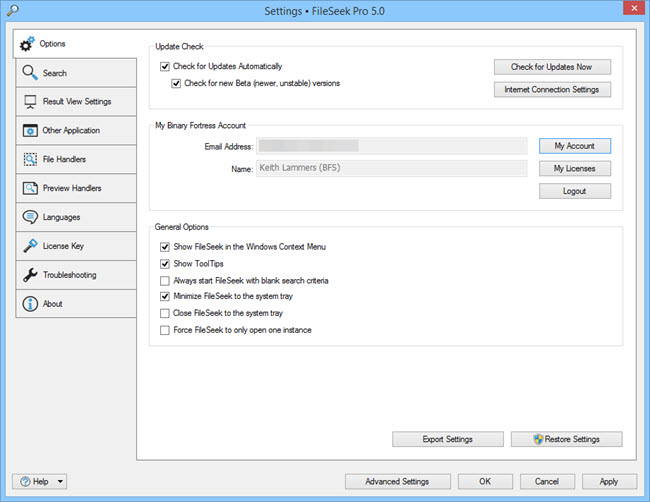Open the Languages tab label

click(61, 217)
